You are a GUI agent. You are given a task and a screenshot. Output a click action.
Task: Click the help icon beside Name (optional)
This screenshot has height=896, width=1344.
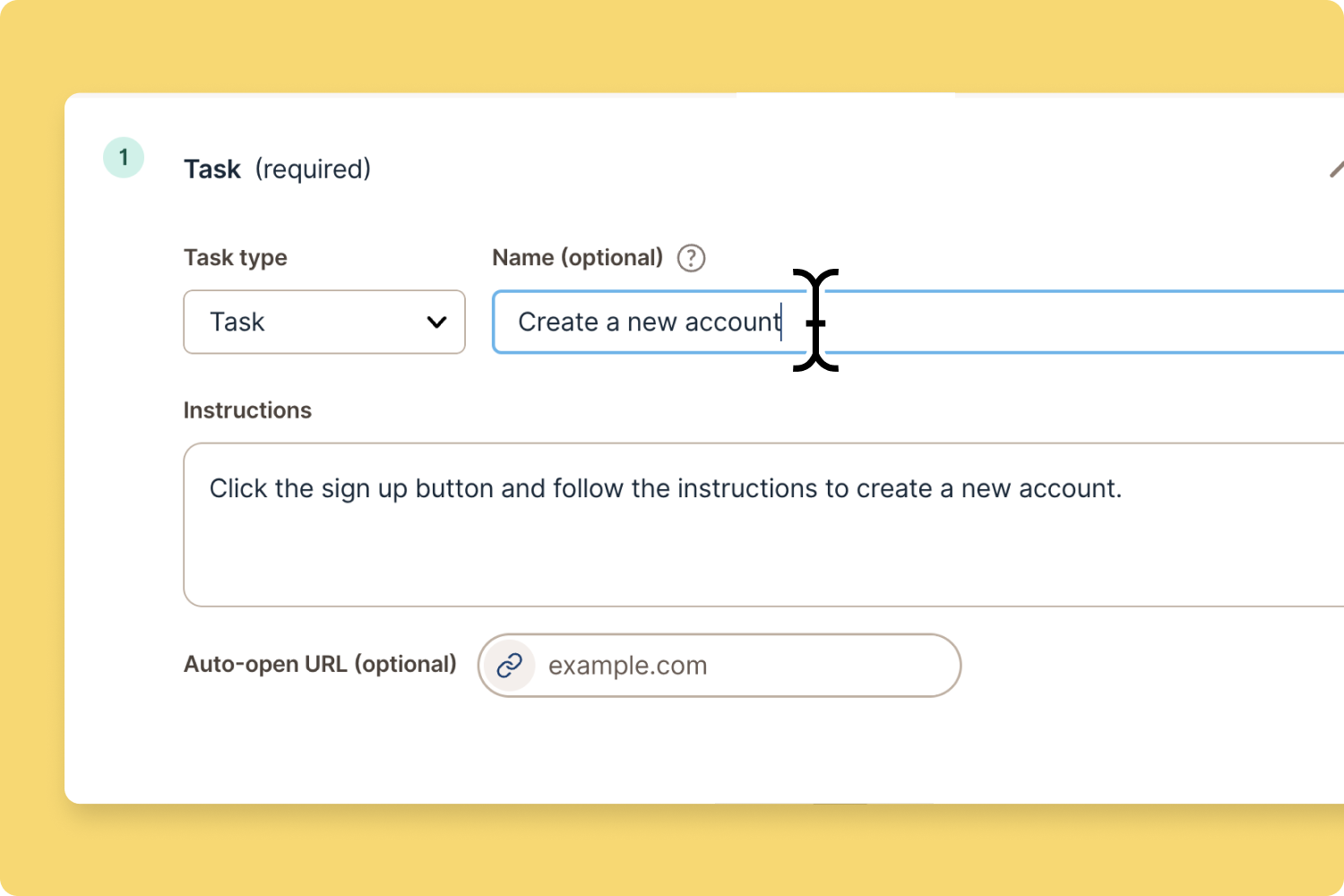pos(691,258)
